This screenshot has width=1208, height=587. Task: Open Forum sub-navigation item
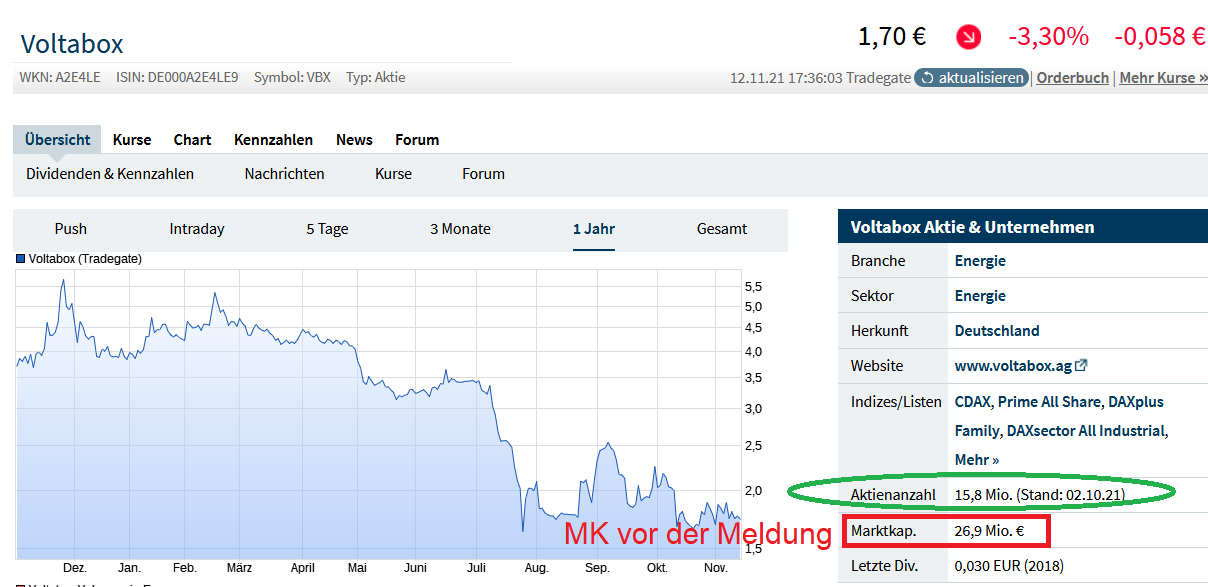pos(483,174)
